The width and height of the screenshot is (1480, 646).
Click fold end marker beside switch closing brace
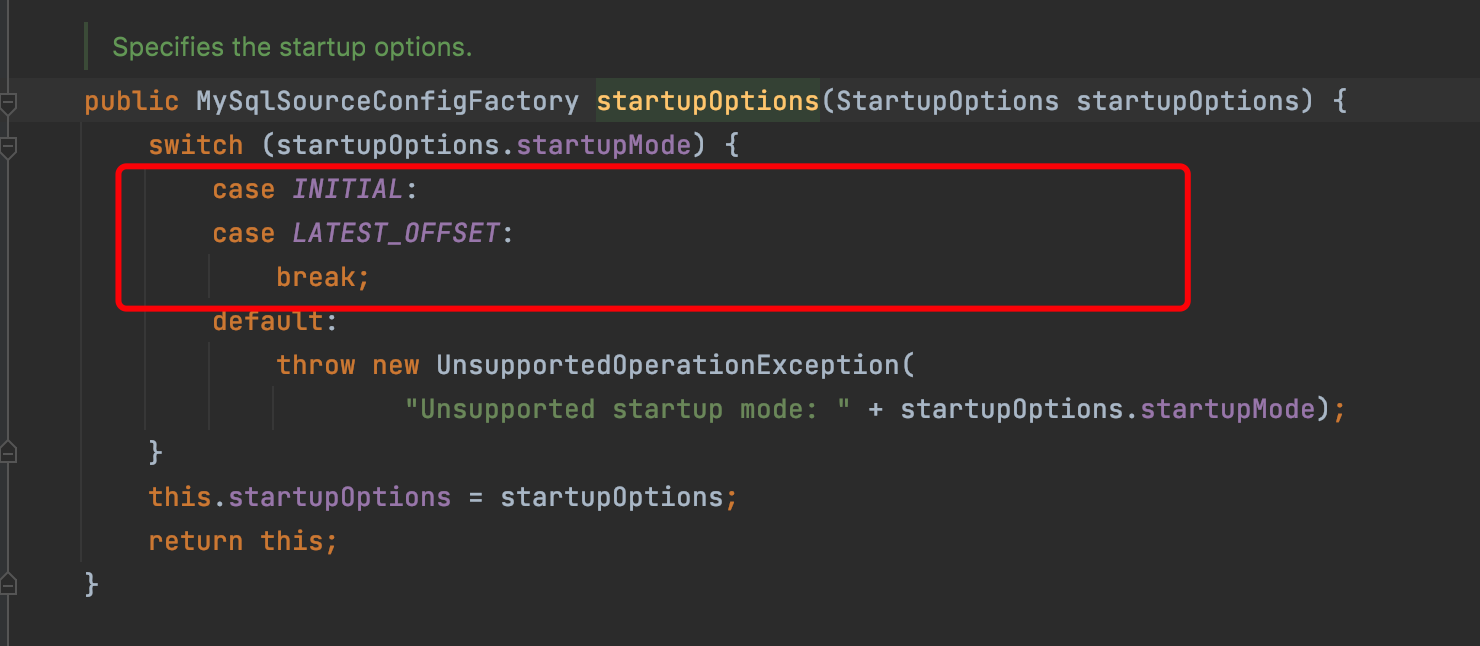[9, 453]
